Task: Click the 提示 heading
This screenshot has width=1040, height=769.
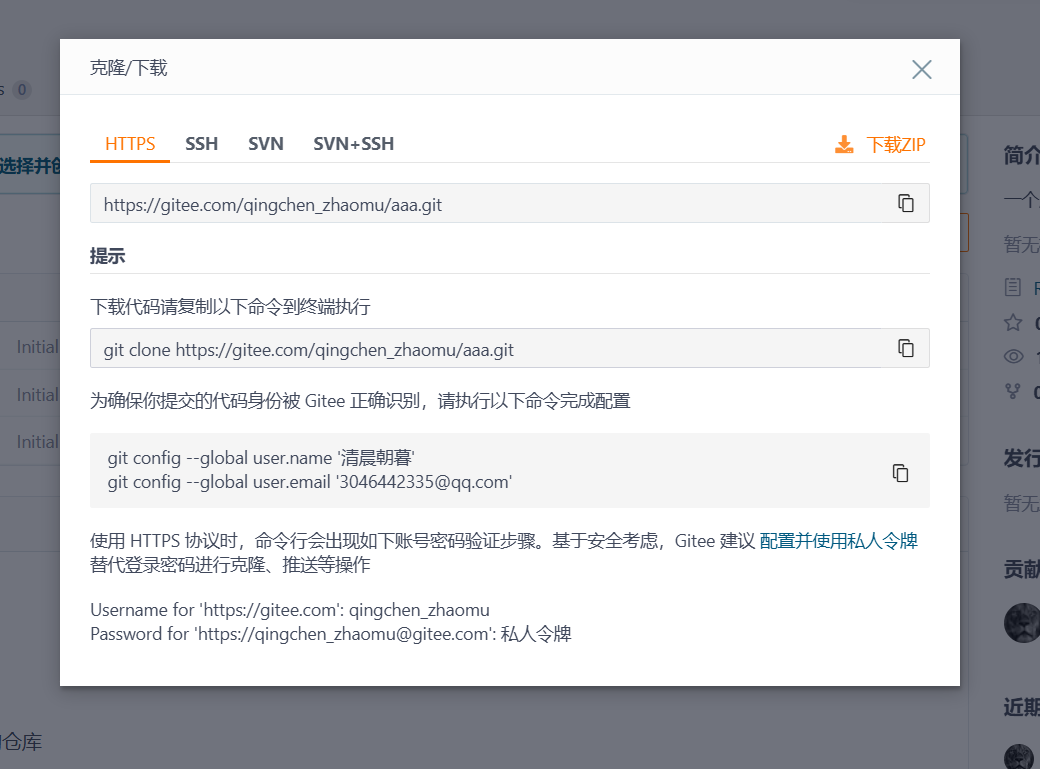Action: click(x=107, y=255)
